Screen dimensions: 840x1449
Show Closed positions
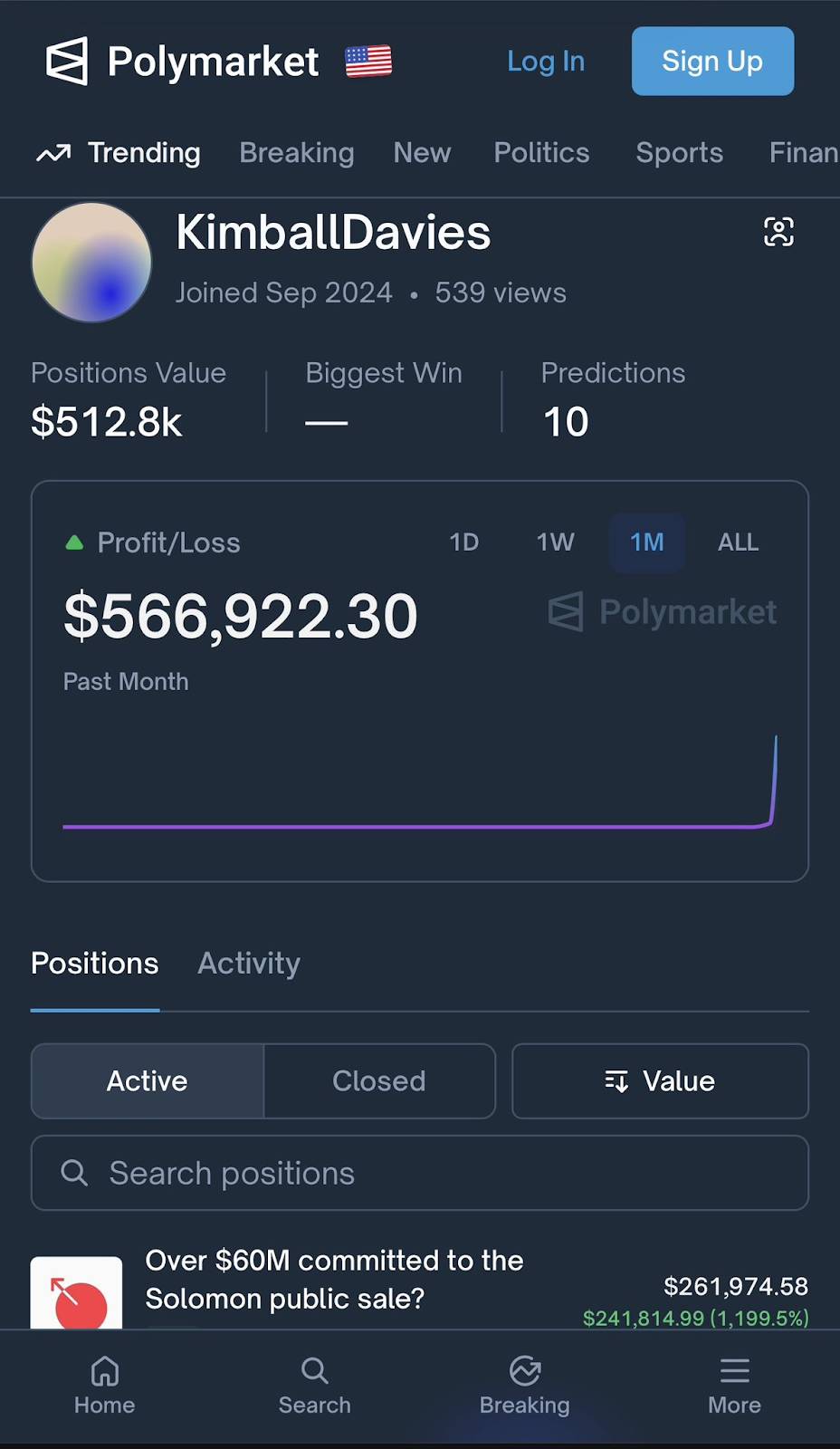[378, 1081]
